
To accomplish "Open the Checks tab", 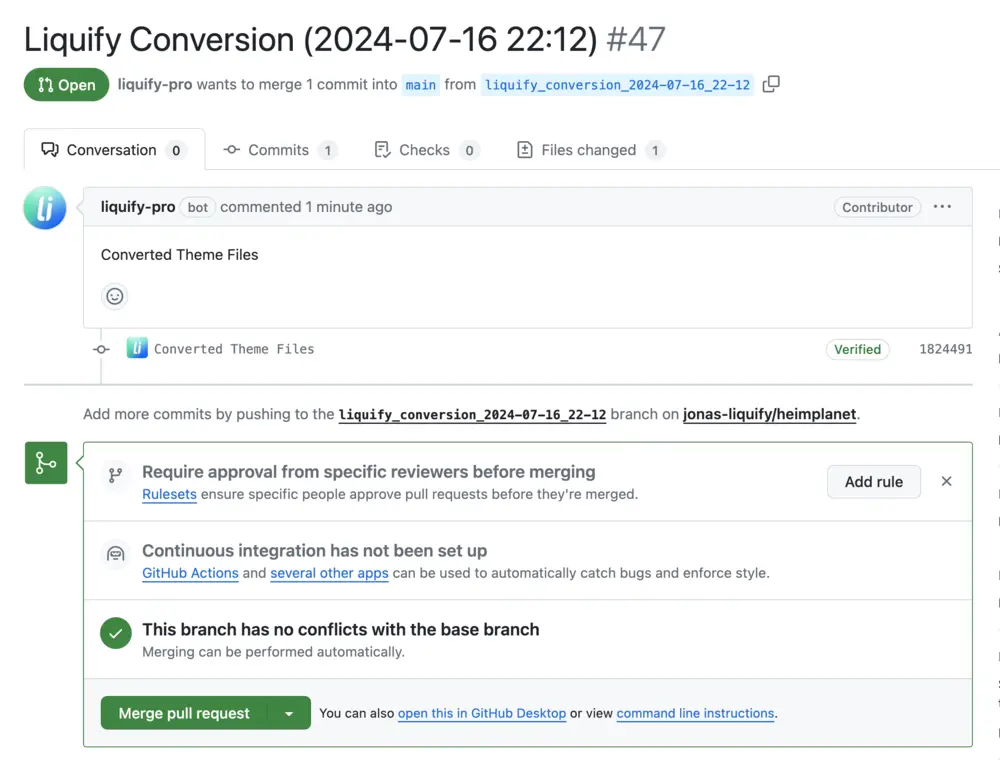I will coord(427,150).
